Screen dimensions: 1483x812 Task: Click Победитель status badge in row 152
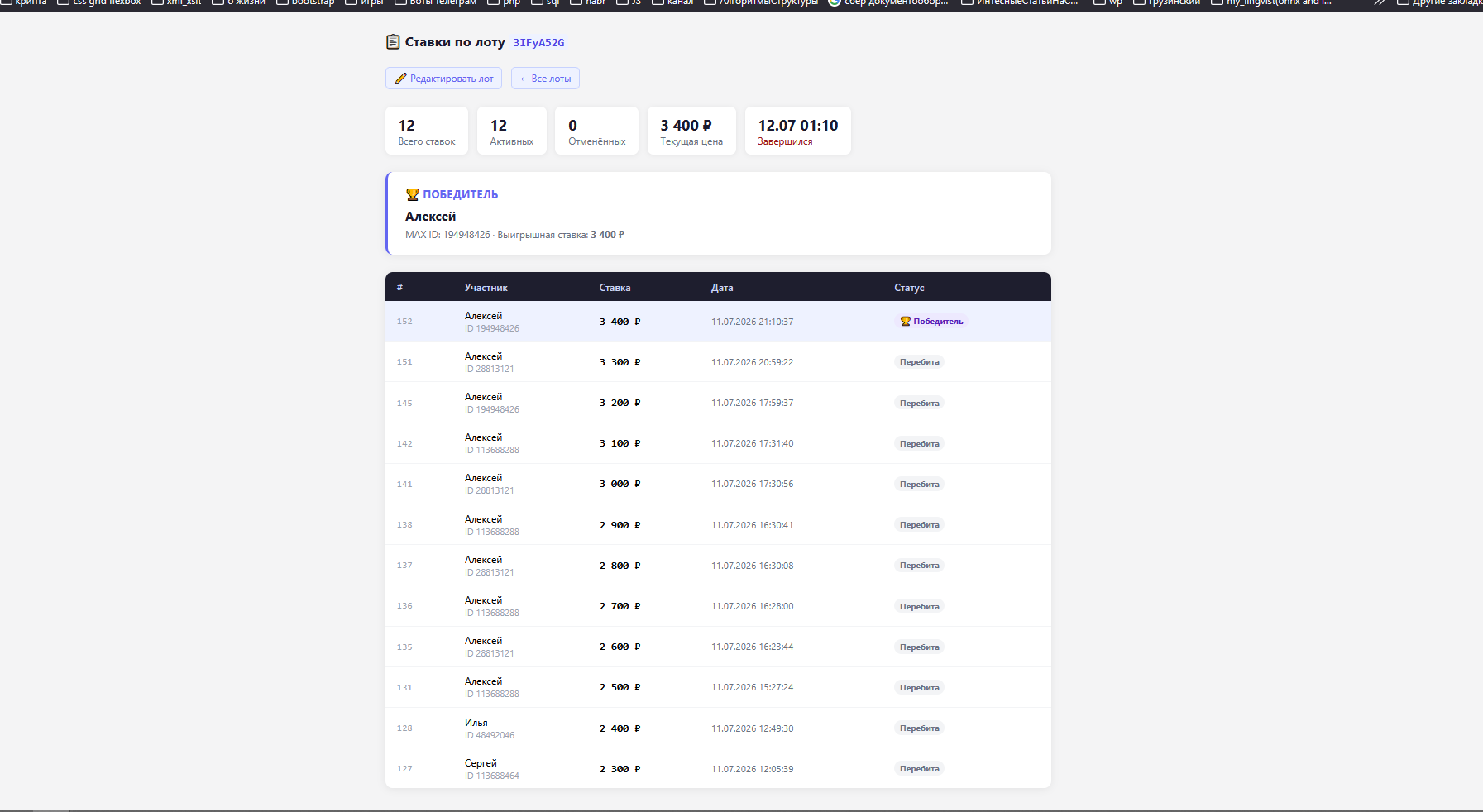pos(931,321)
